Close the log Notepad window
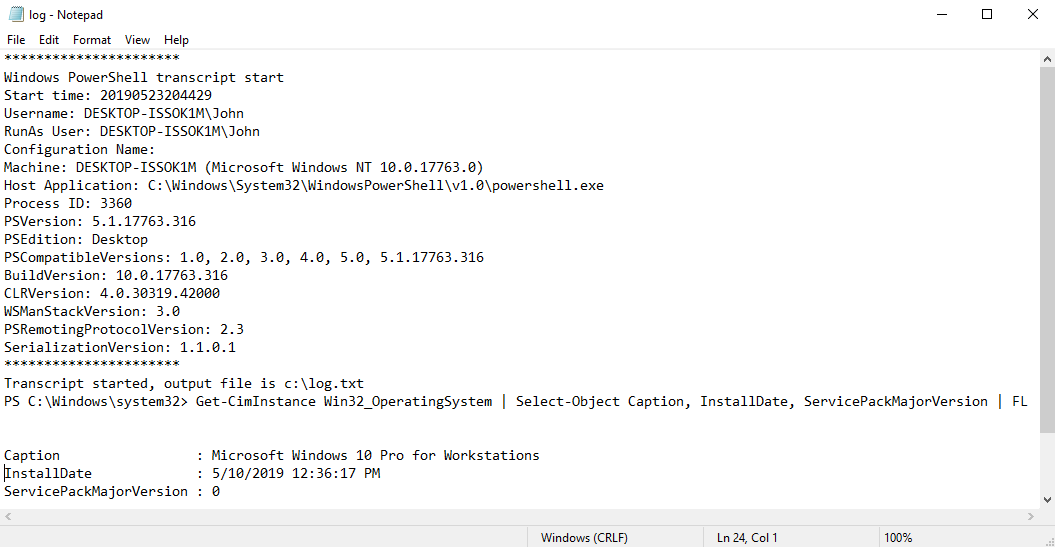This screenshot has width=1055, height=547. click(1033, 14)
